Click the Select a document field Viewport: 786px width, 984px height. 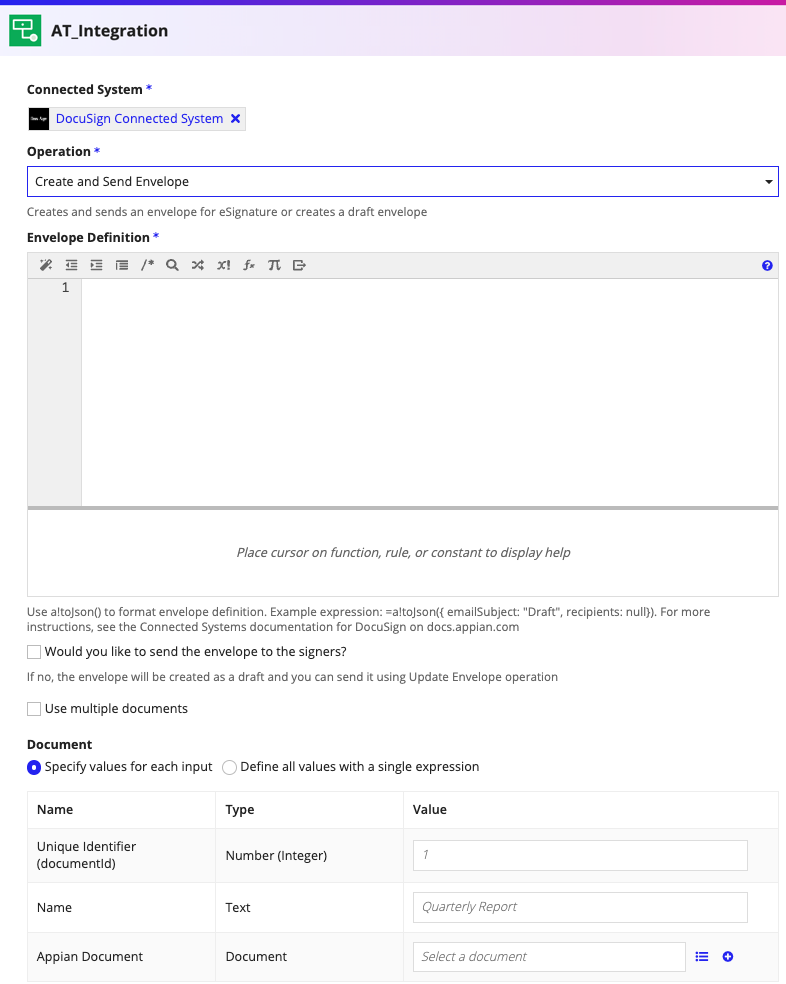pyautogui.click(x=549, y=957)
